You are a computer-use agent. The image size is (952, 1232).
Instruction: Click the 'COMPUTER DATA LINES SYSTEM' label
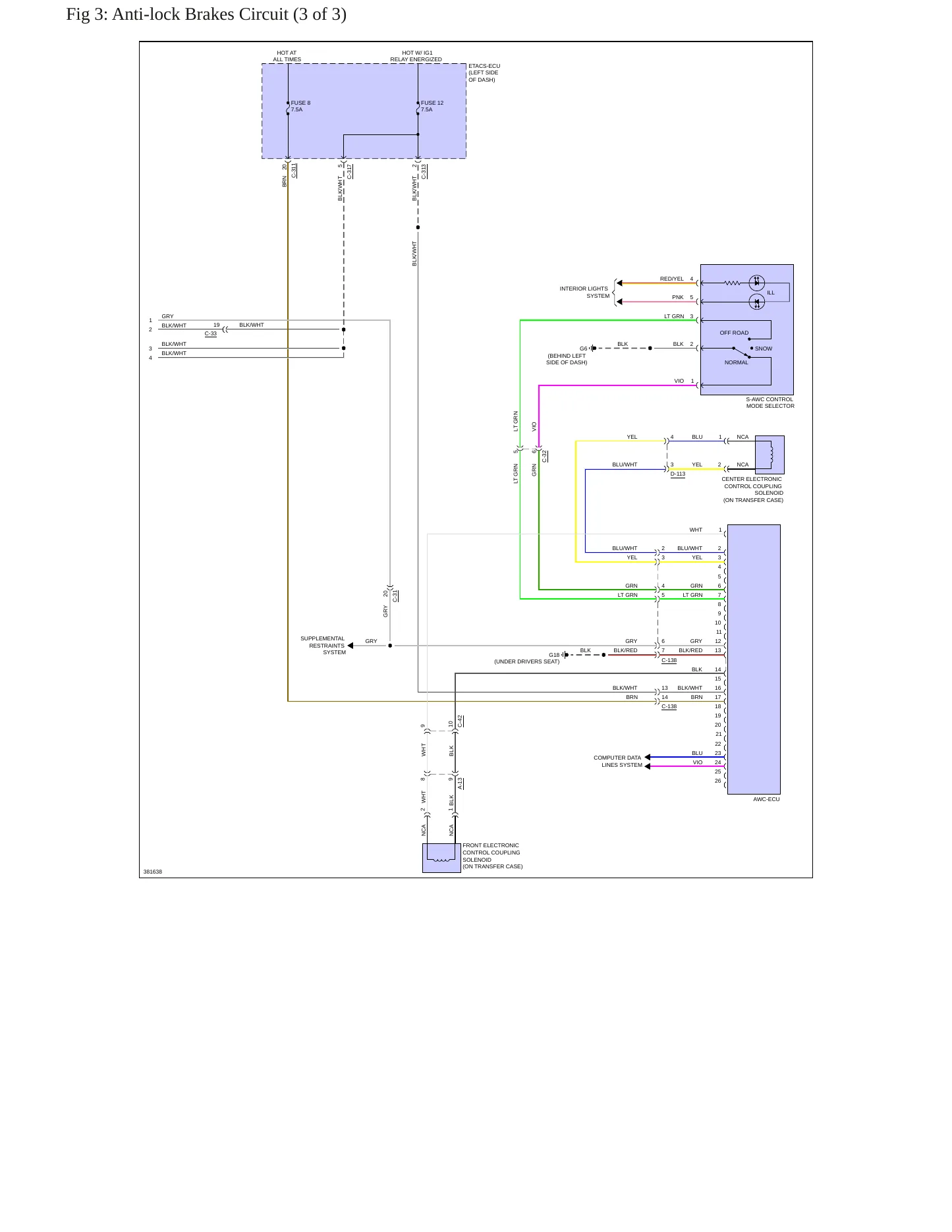(618, 762)
